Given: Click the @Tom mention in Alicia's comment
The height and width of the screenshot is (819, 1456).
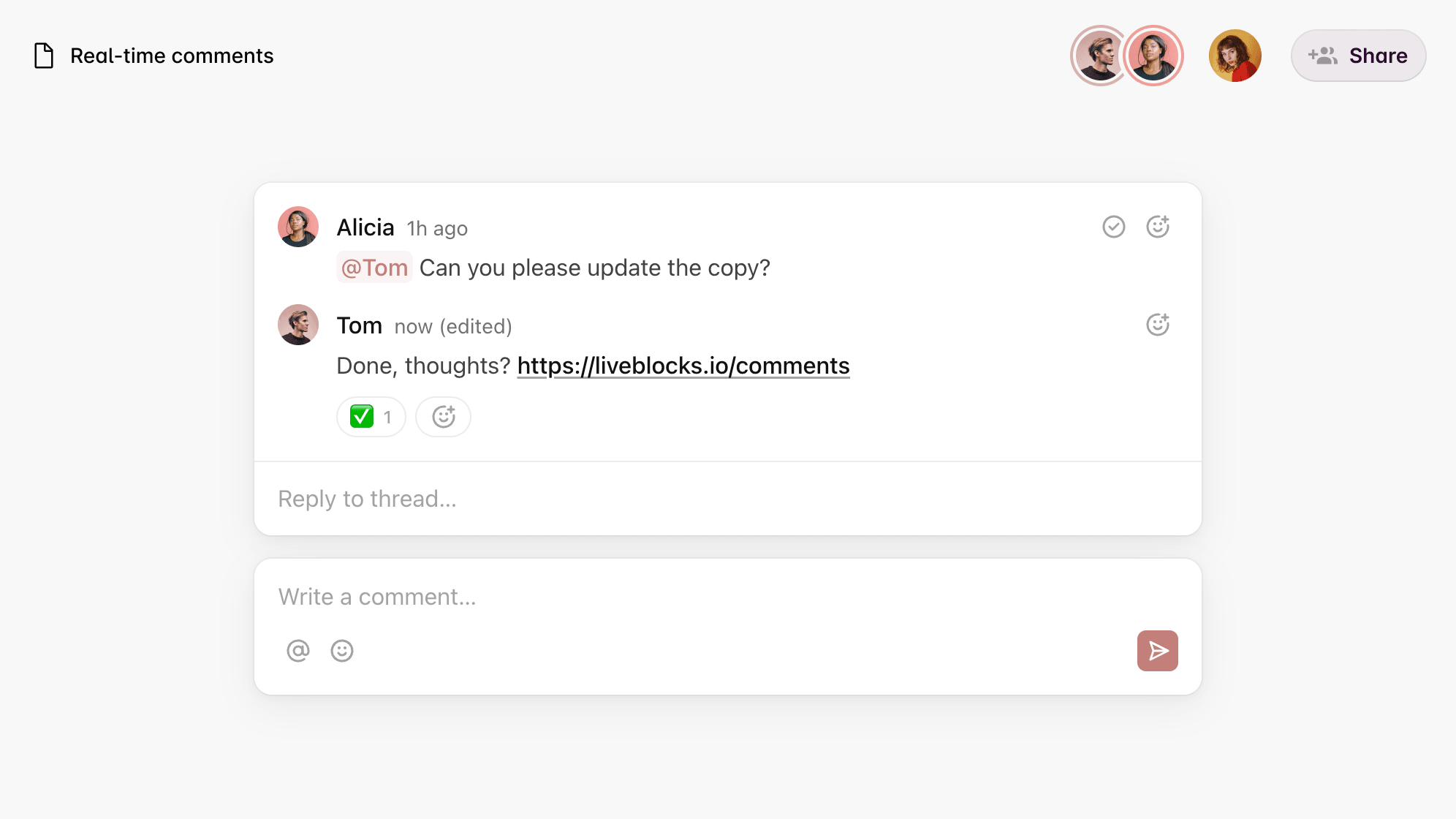Looking at the screenshot, I should [374, 268].
